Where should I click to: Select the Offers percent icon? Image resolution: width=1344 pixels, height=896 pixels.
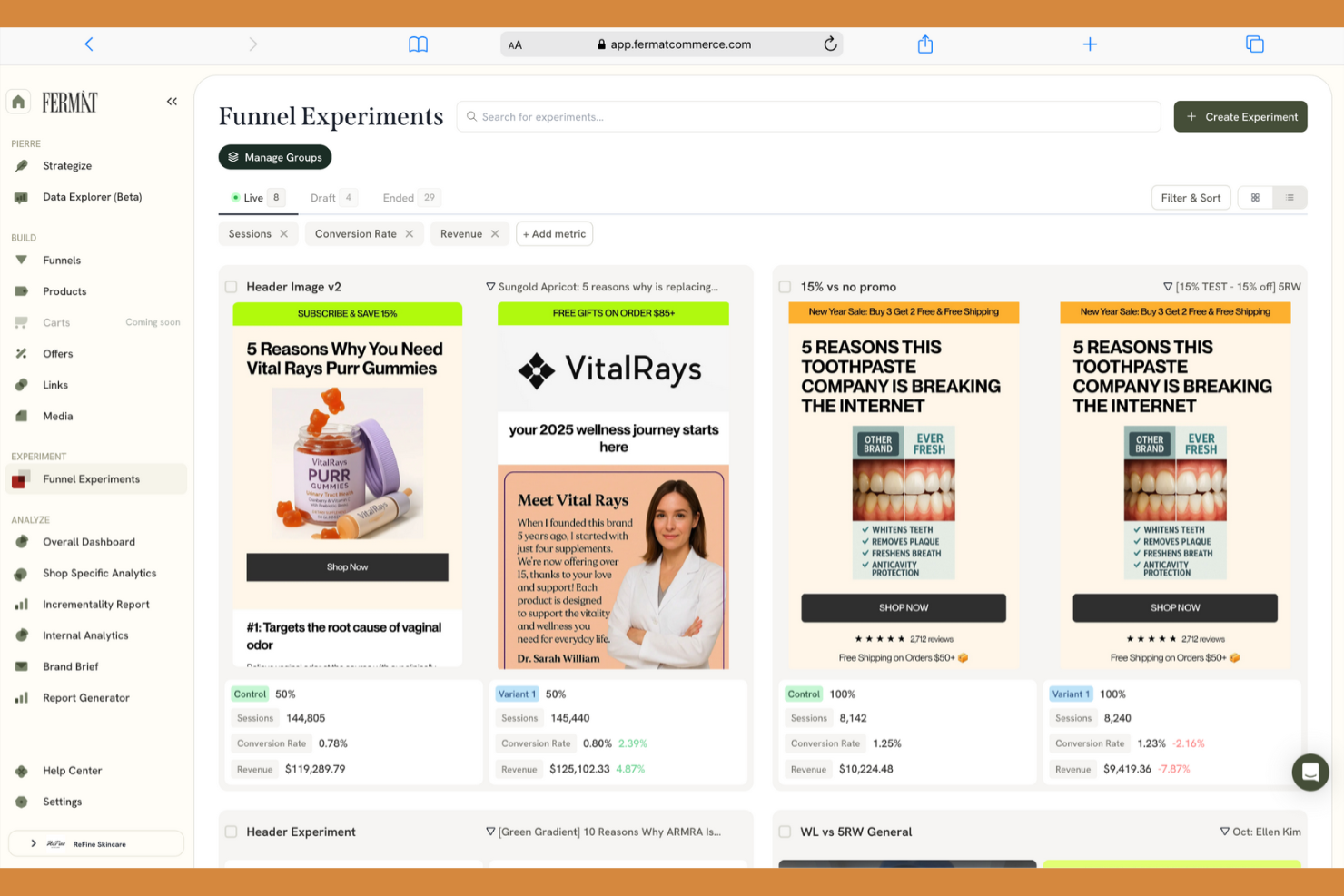pyautogui.click(x=22, y=353)
